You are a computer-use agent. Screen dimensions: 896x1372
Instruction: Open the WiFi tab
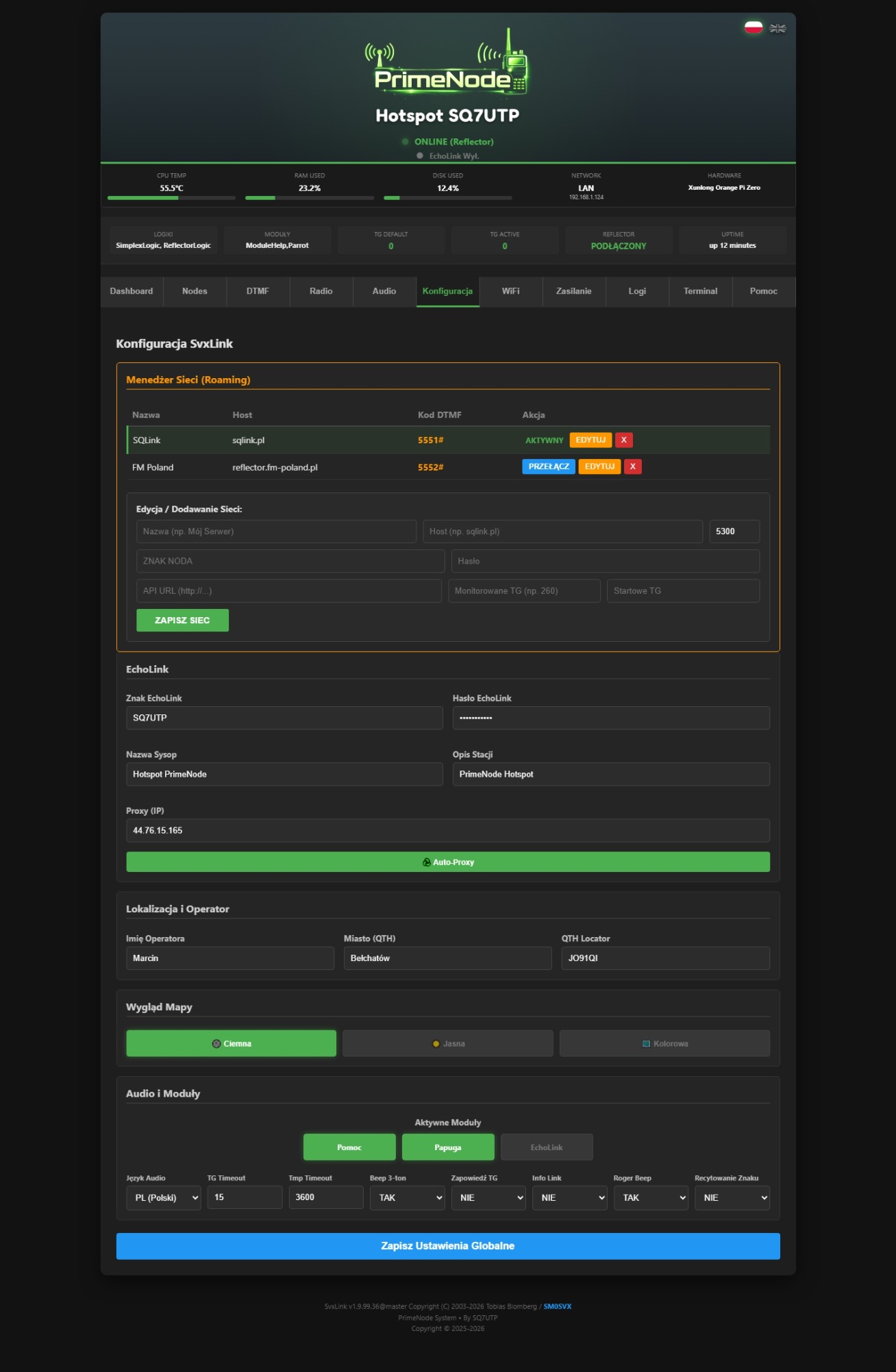511,291
